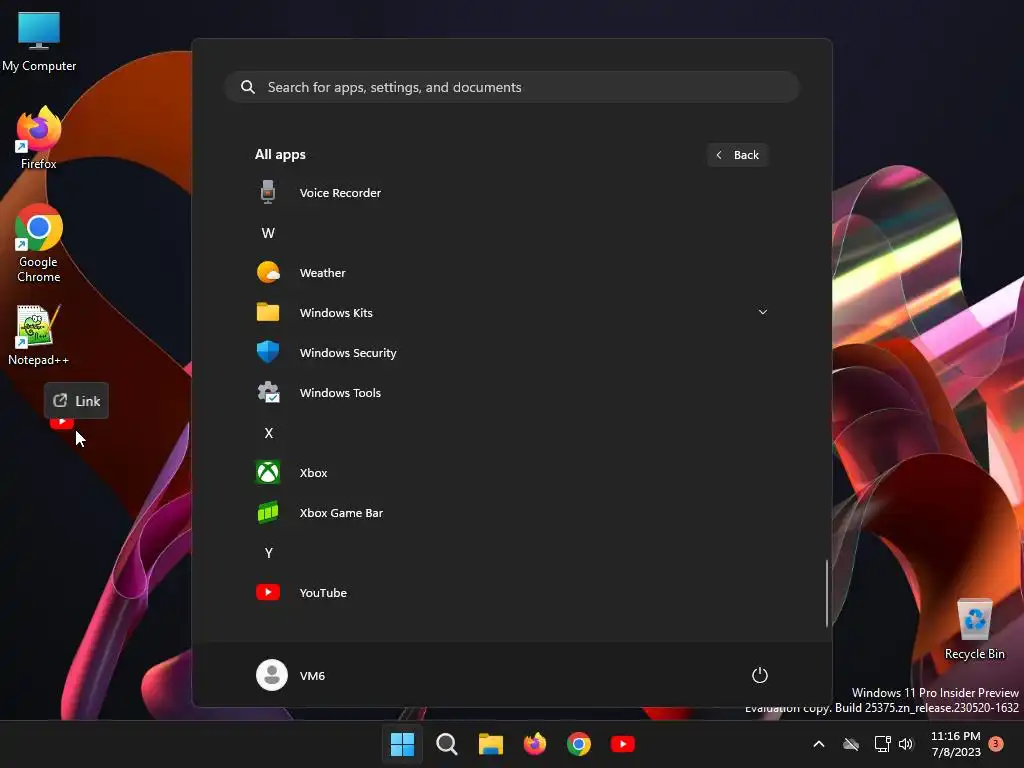Click the Search for apps input field
This screenshot has height=768, width=1024.
[512, 87]
